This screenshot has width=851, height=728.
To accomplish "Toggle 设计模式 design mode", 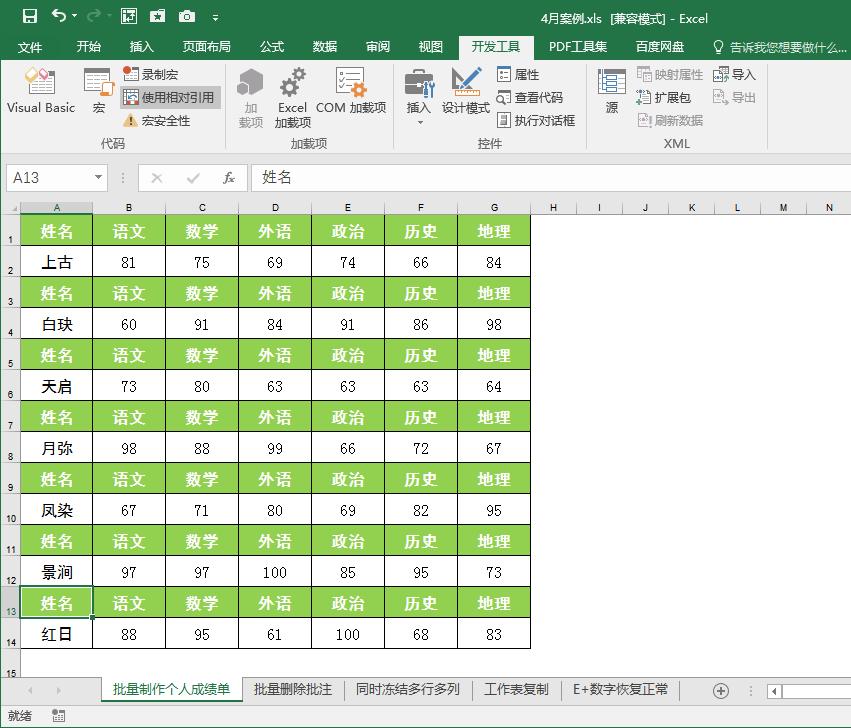I will coord(466,95).
